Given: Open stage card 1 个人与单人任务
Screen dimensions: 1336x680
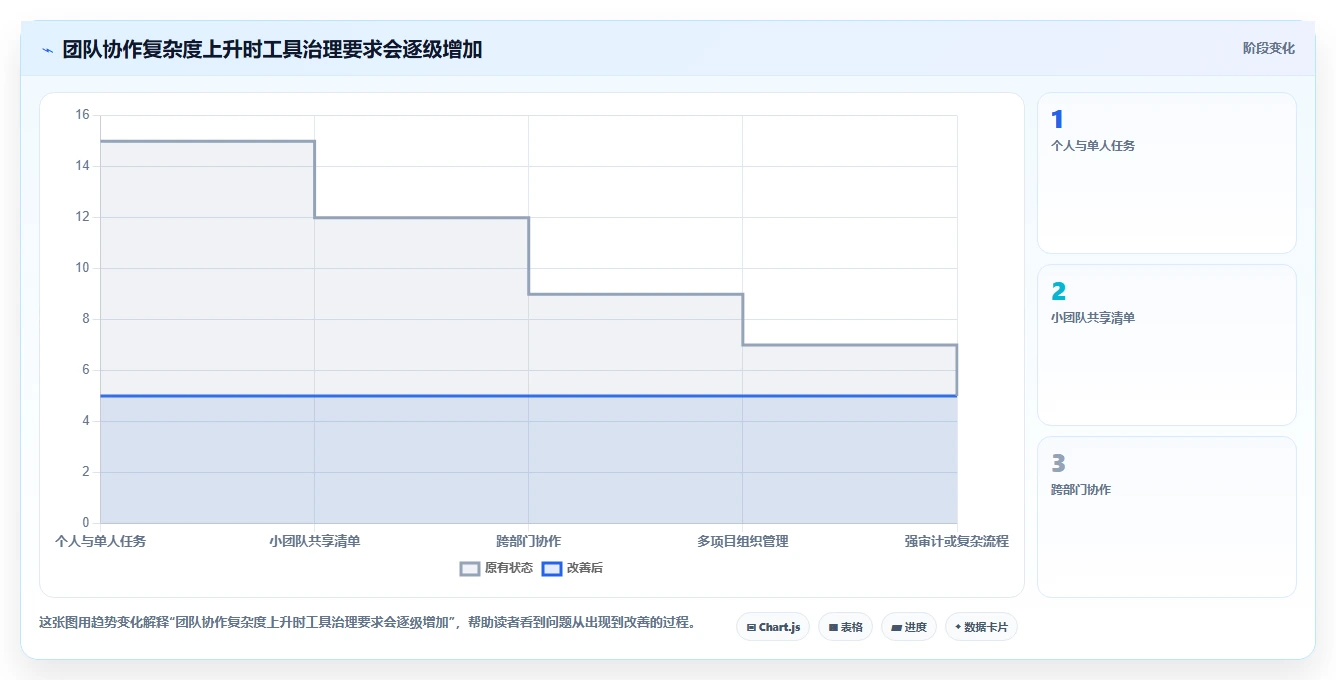Looking at the screenshot, I should 1167,173.
